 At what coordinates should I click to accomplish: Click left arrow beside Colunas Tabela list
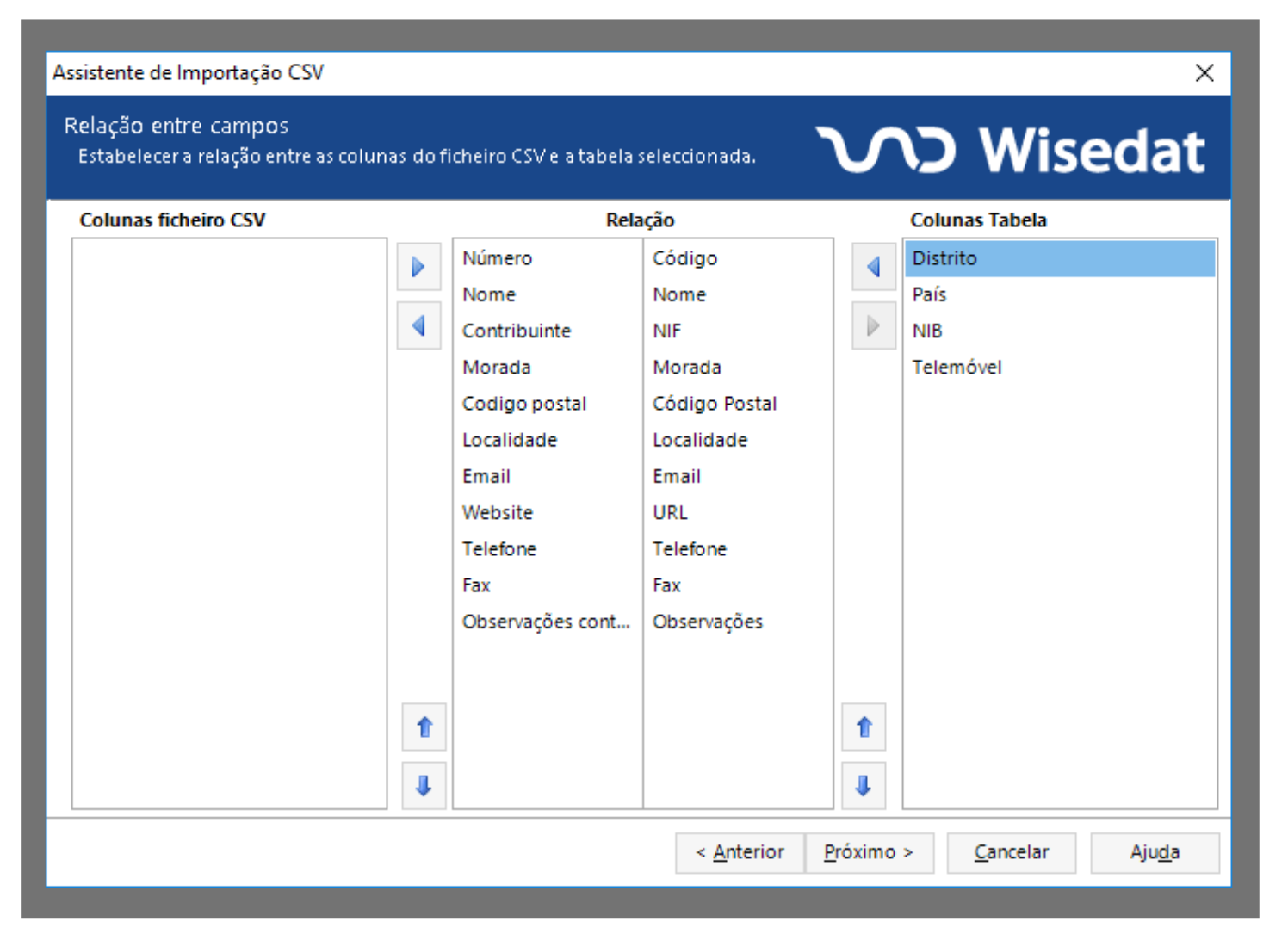[873, 267]
